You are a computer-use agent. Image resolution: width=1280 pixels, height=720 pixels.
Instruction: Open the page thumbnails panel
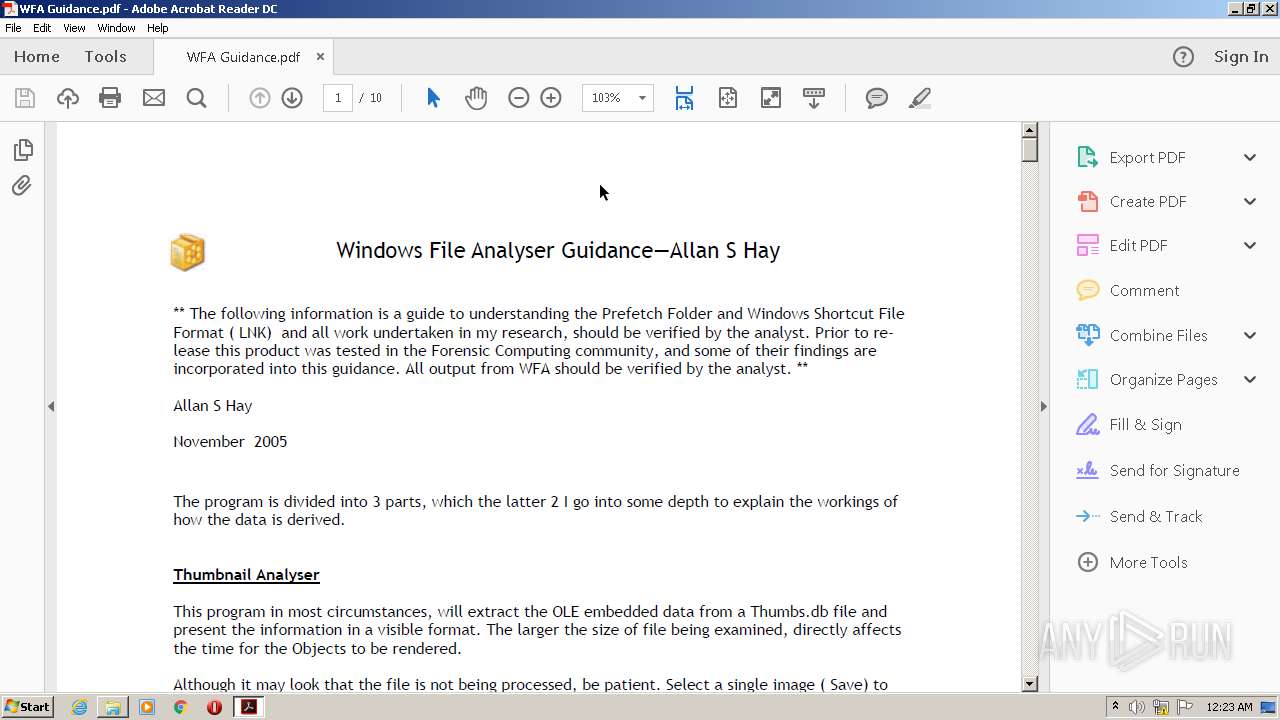(22, 150)
